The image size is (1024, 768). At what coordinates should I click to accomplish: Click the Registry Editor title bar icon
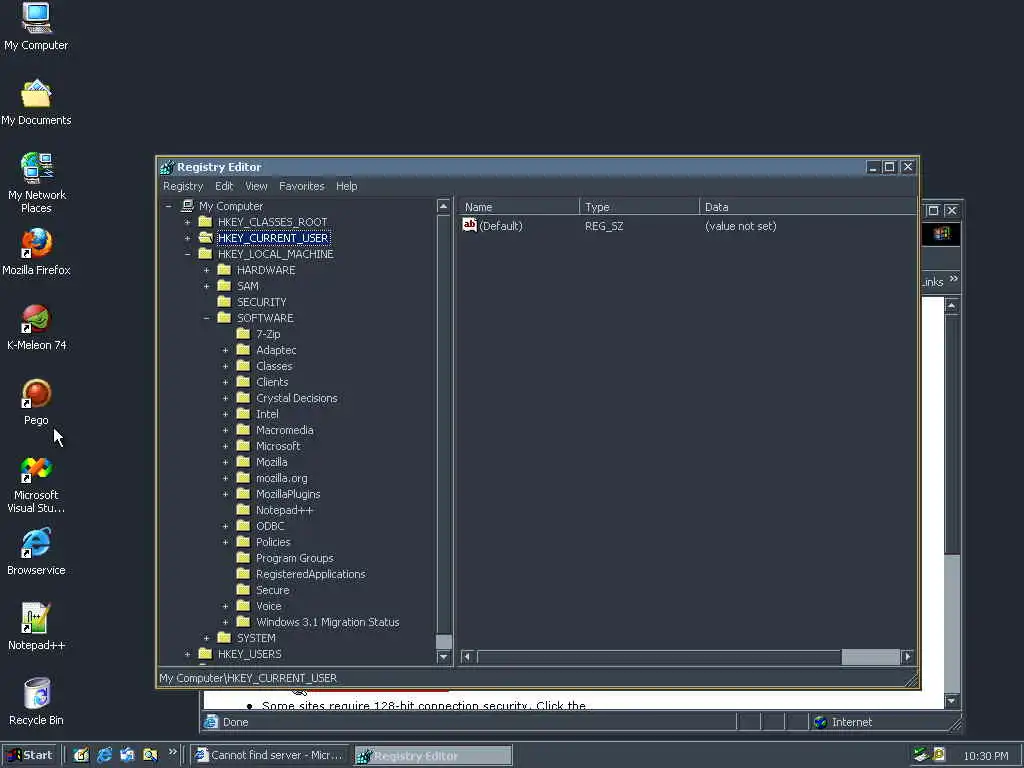(167, 167)
